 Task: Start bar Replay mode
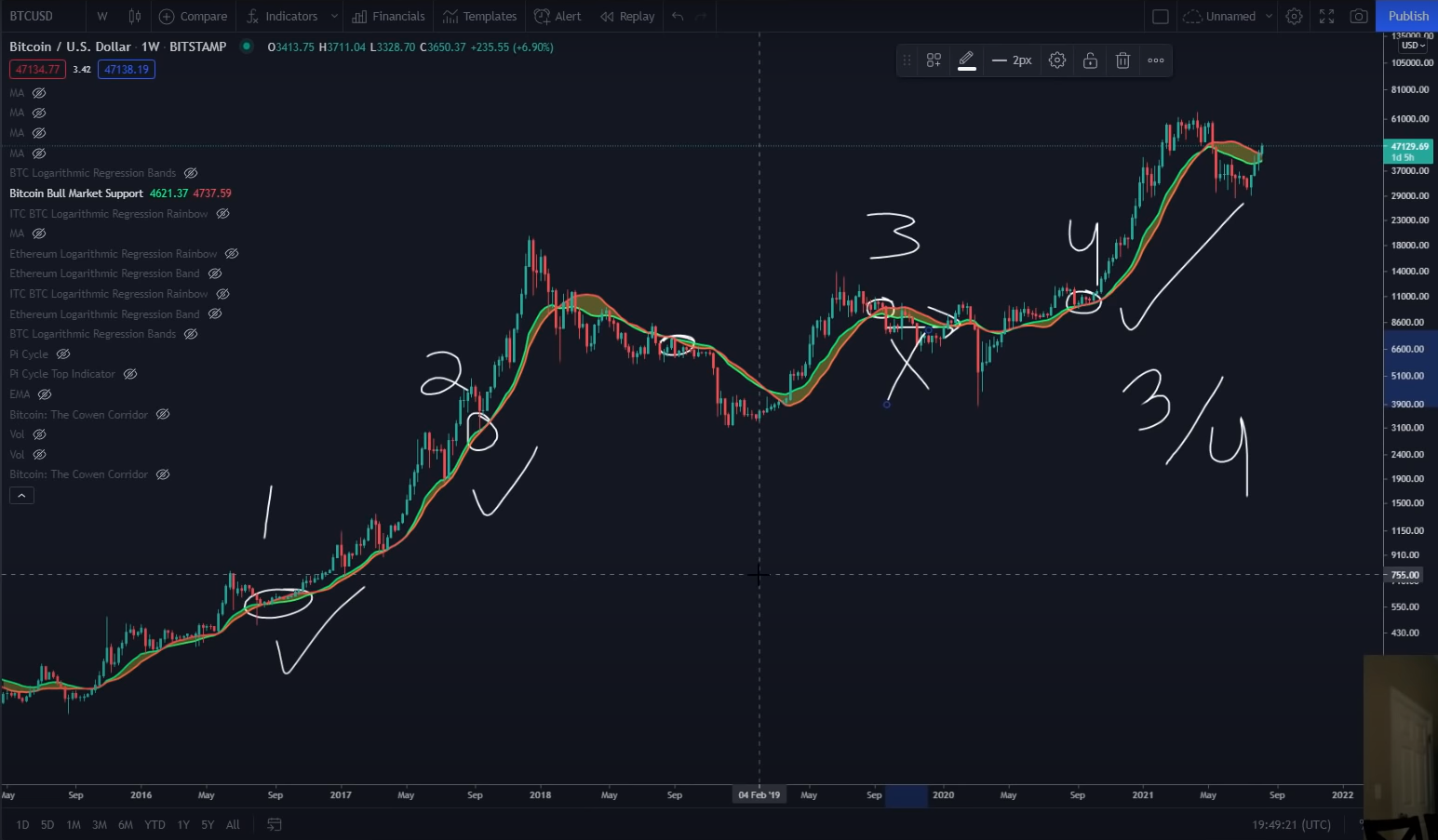[x=627, y=16]
